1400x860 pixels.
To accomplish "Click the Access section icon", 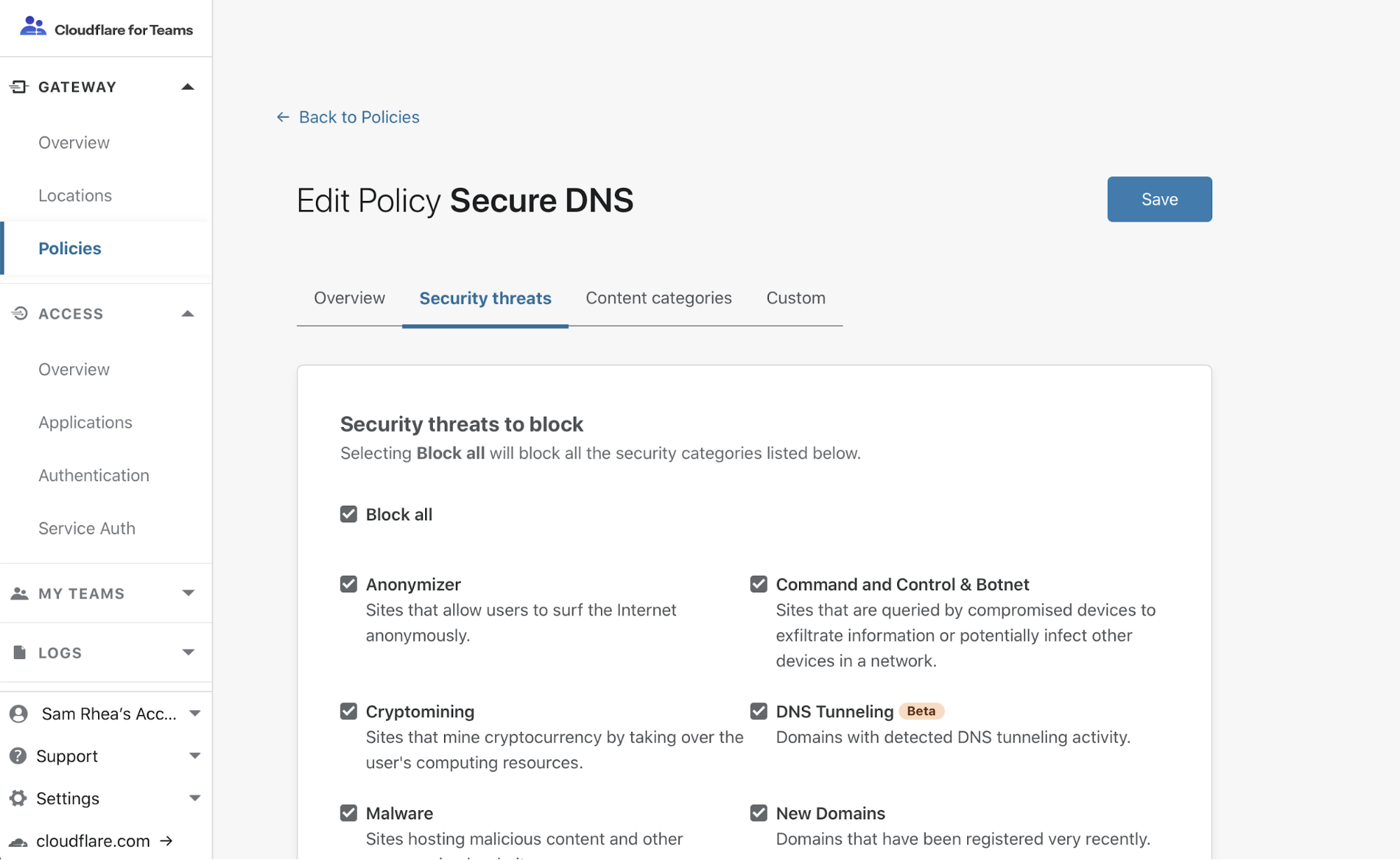I will [20, 314].
